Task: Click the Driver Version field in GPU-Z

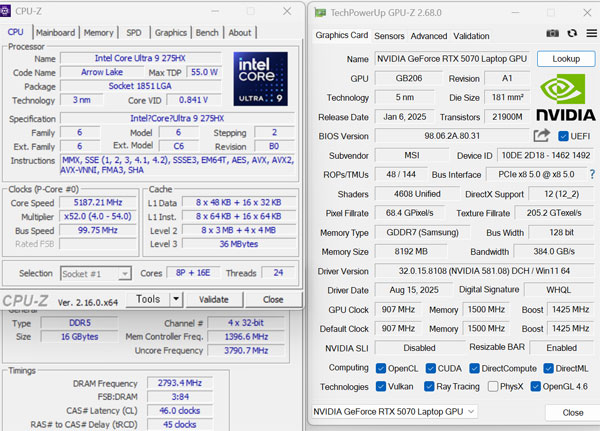Action: click(x=484, y=271)
